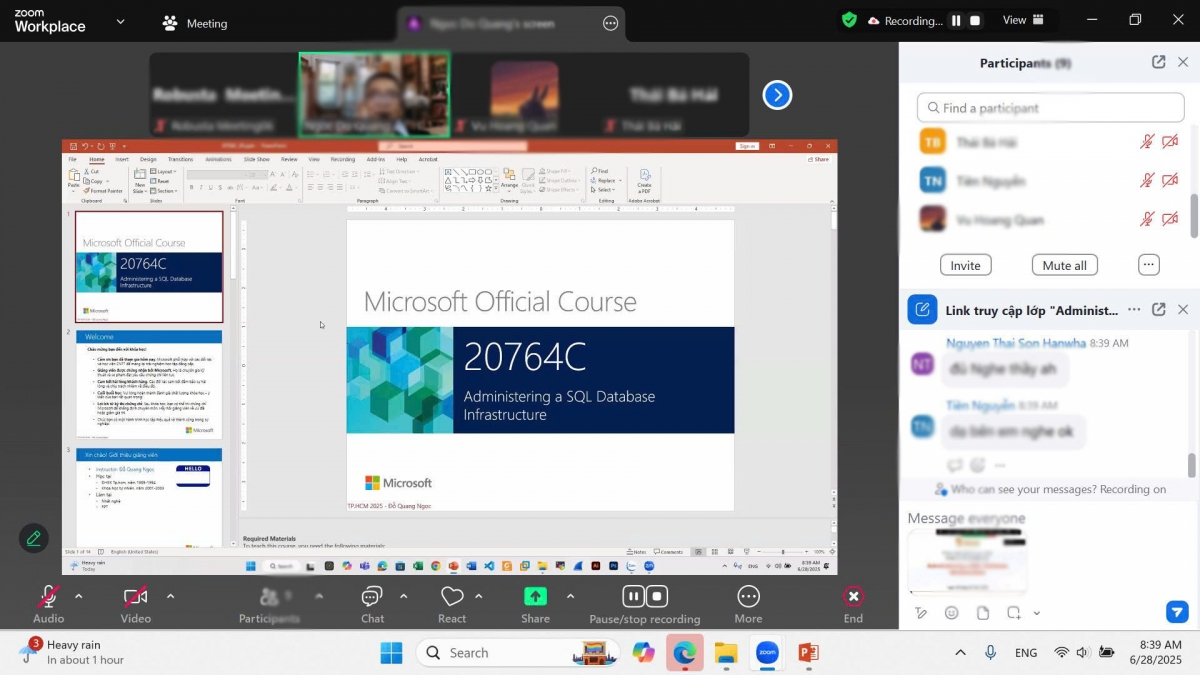Expand the Chat options arrow
The width and height of the screenshot is (1200, 675).
click(x=404, y=596)
